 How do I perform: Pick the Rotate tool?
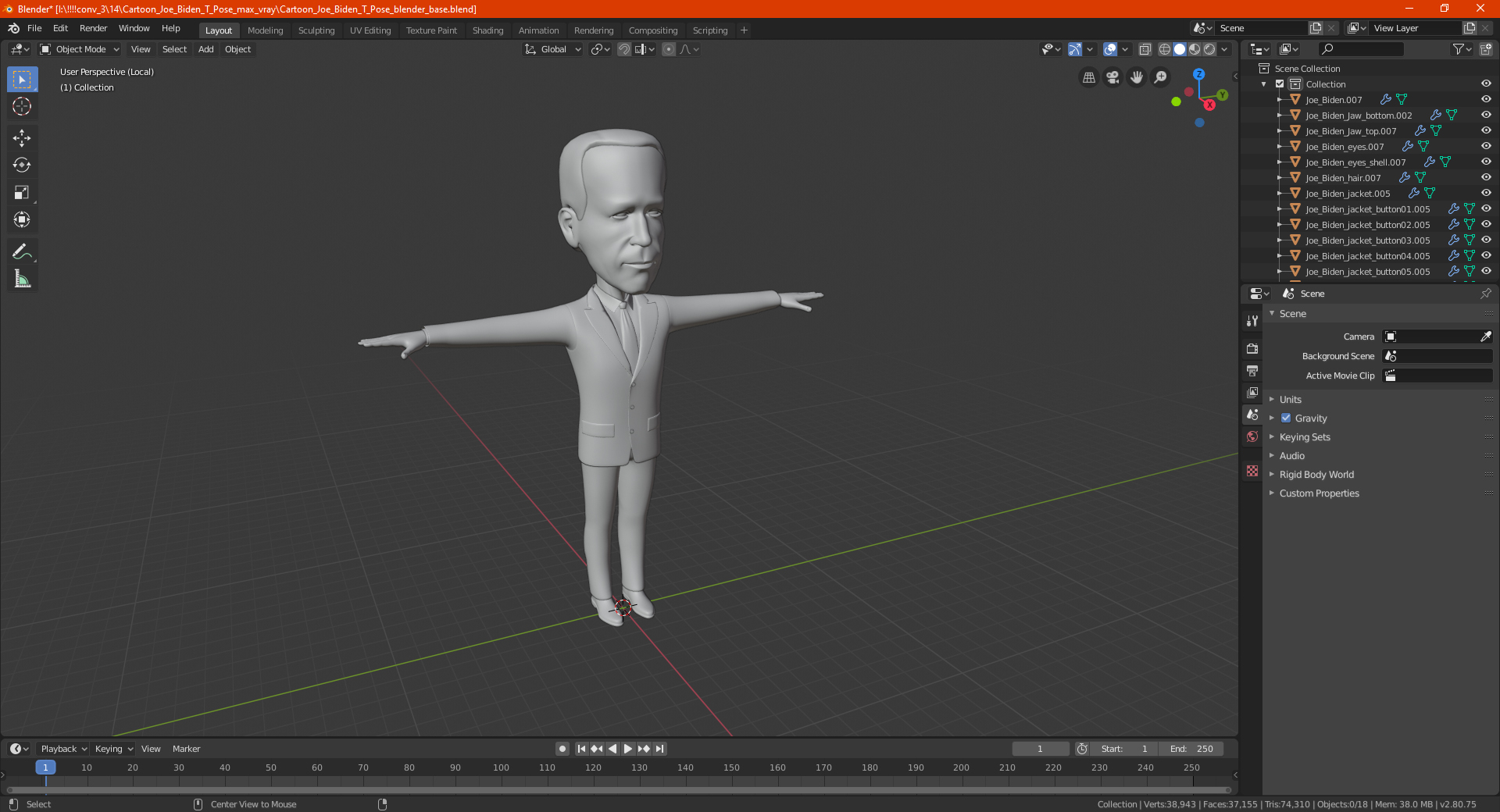pos(22,166)
